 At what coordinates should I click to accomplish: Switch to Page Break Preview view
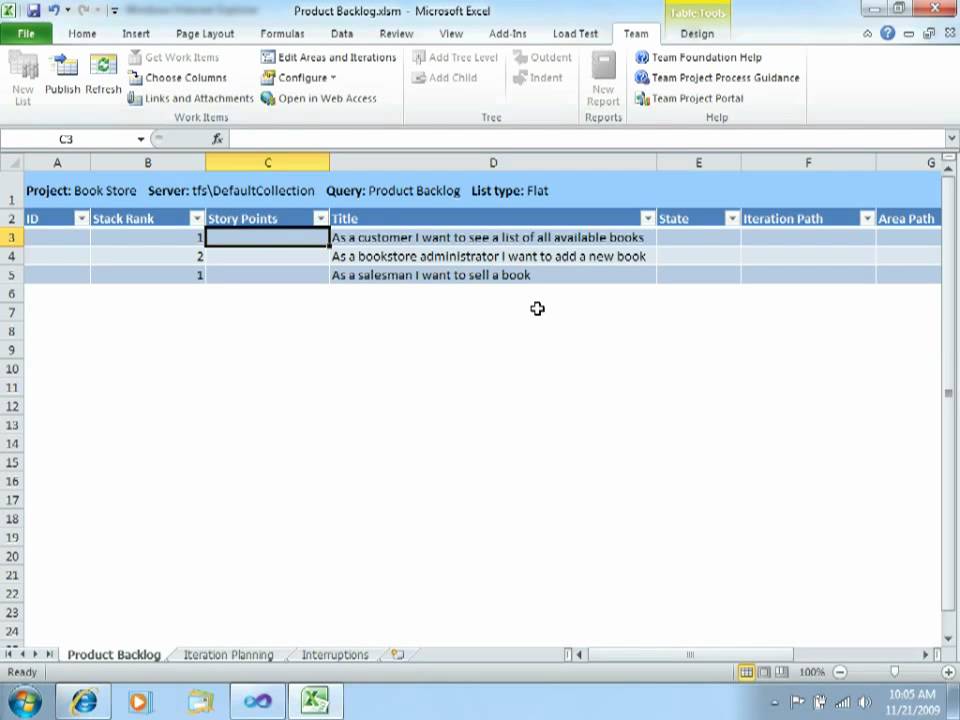click(782, 672)
